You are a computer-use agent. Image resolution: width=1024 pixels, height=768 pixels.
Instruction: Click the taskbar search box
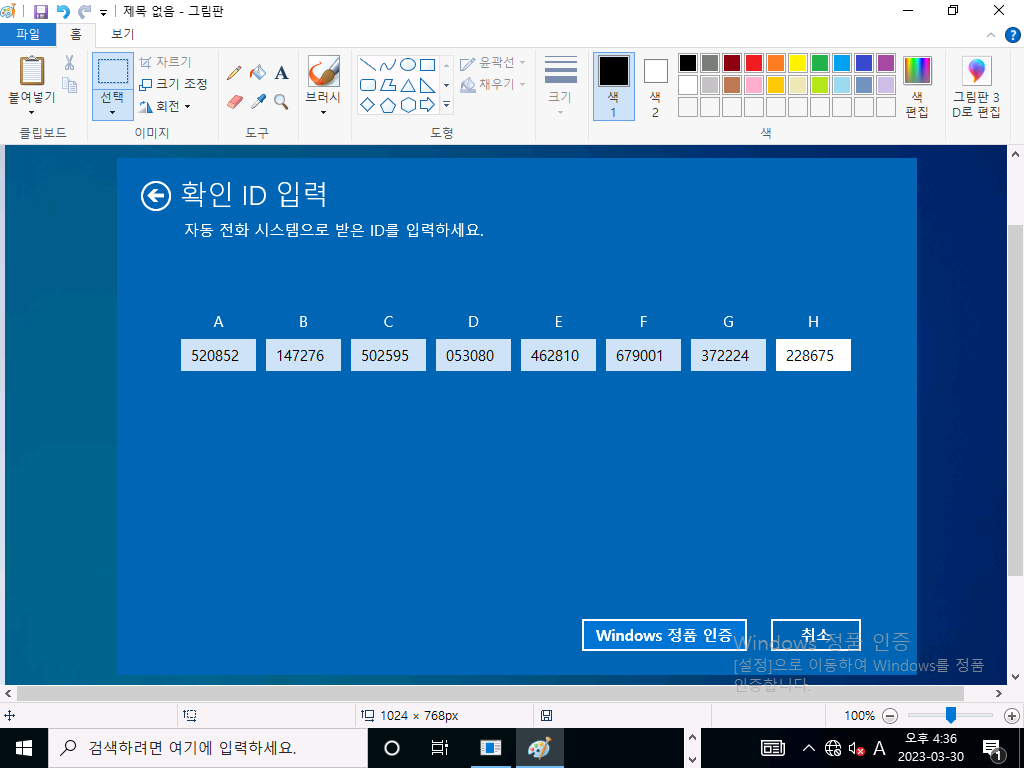pyautogui.click(x=208, y=748)
